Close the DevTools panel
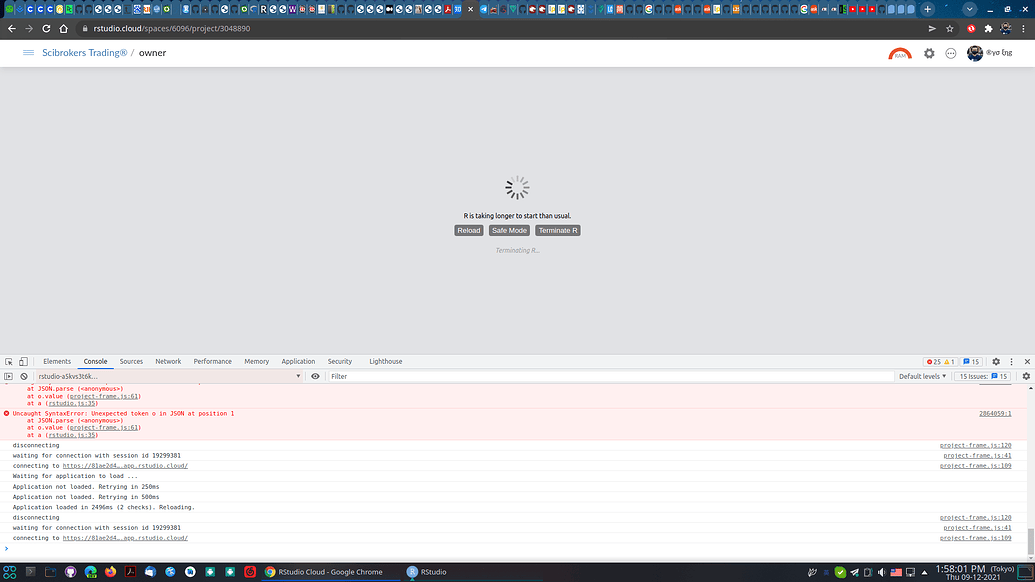The width and height of the screenshot is (1035, 582). (x=1027, y=362)
